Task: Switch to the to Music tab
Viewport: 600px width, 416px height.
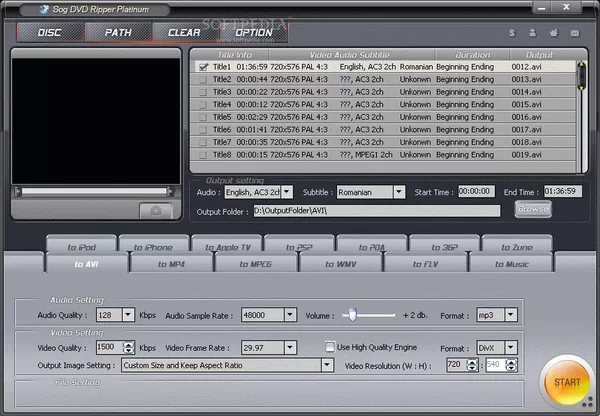Action: pos(512,264)
